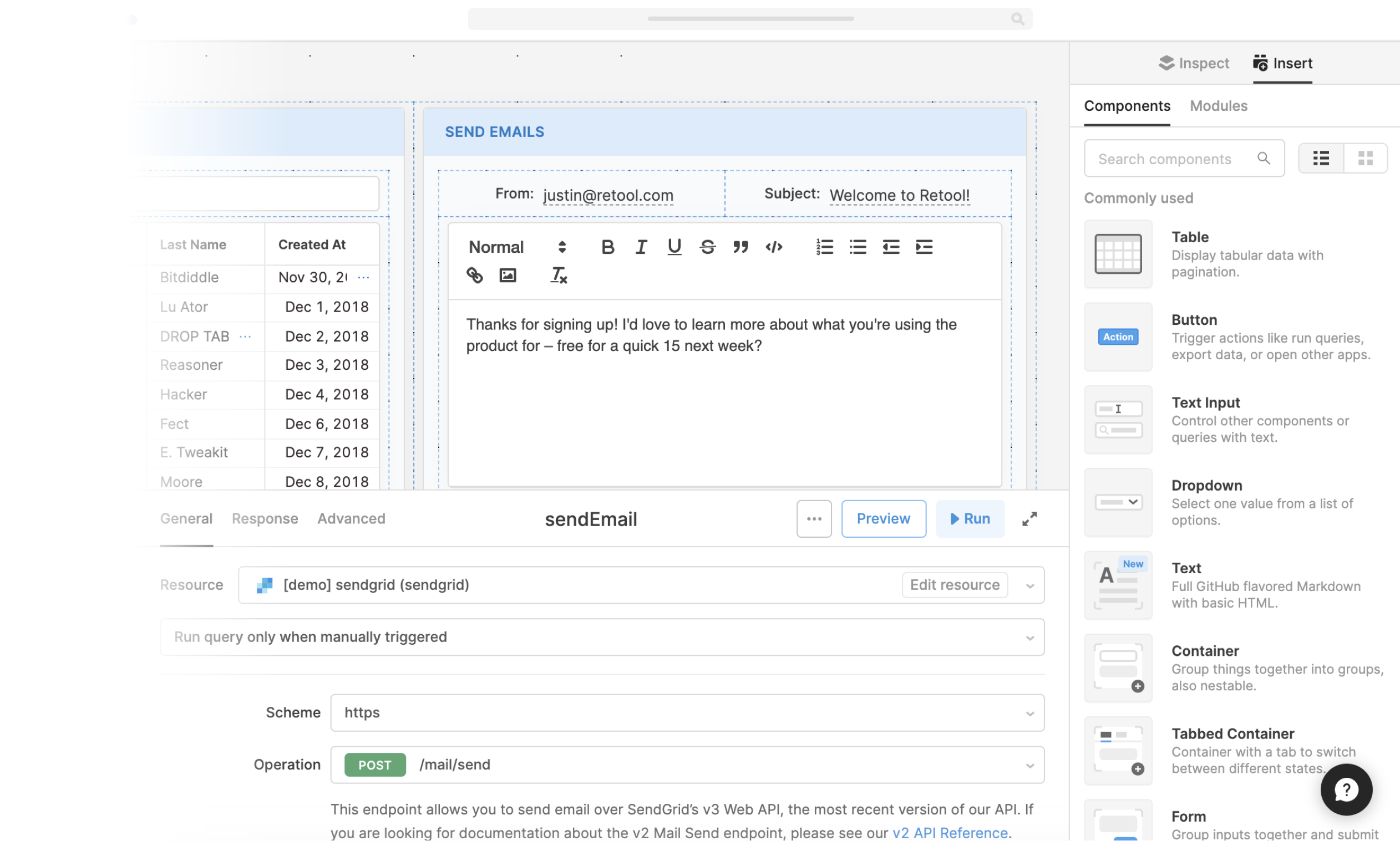Click the magnifier in Search components
The image size is (1400, 841).
1264,158
